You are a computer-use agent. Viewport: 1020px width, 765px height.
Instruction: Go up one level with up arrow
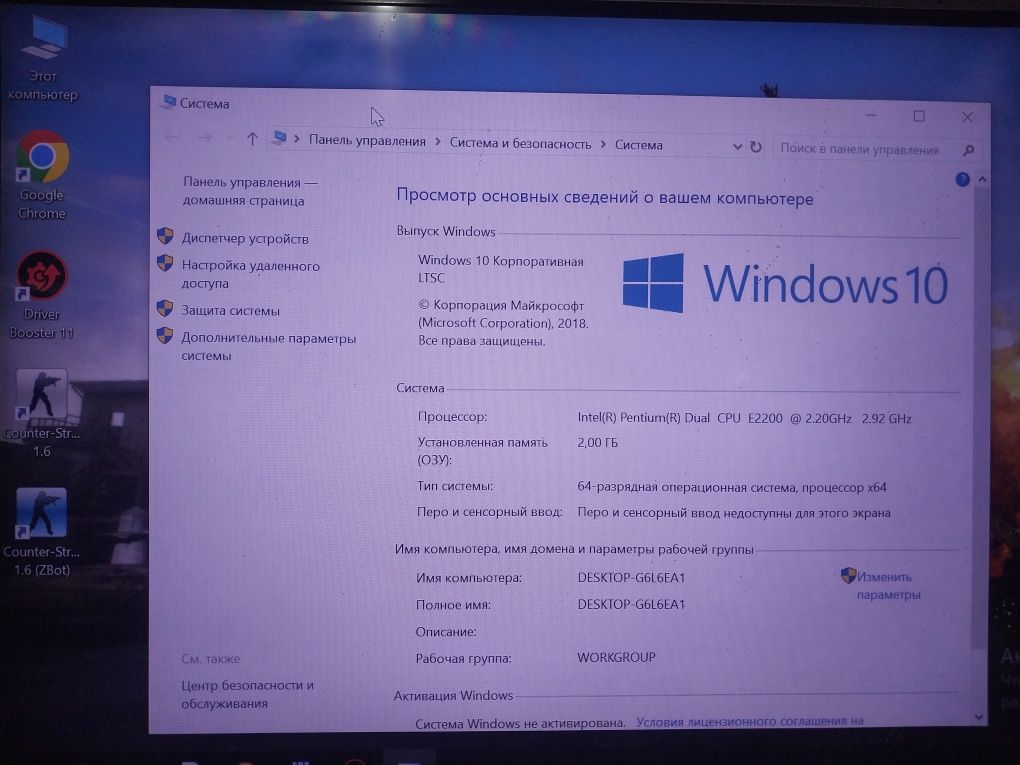click(x=252, y=139)
